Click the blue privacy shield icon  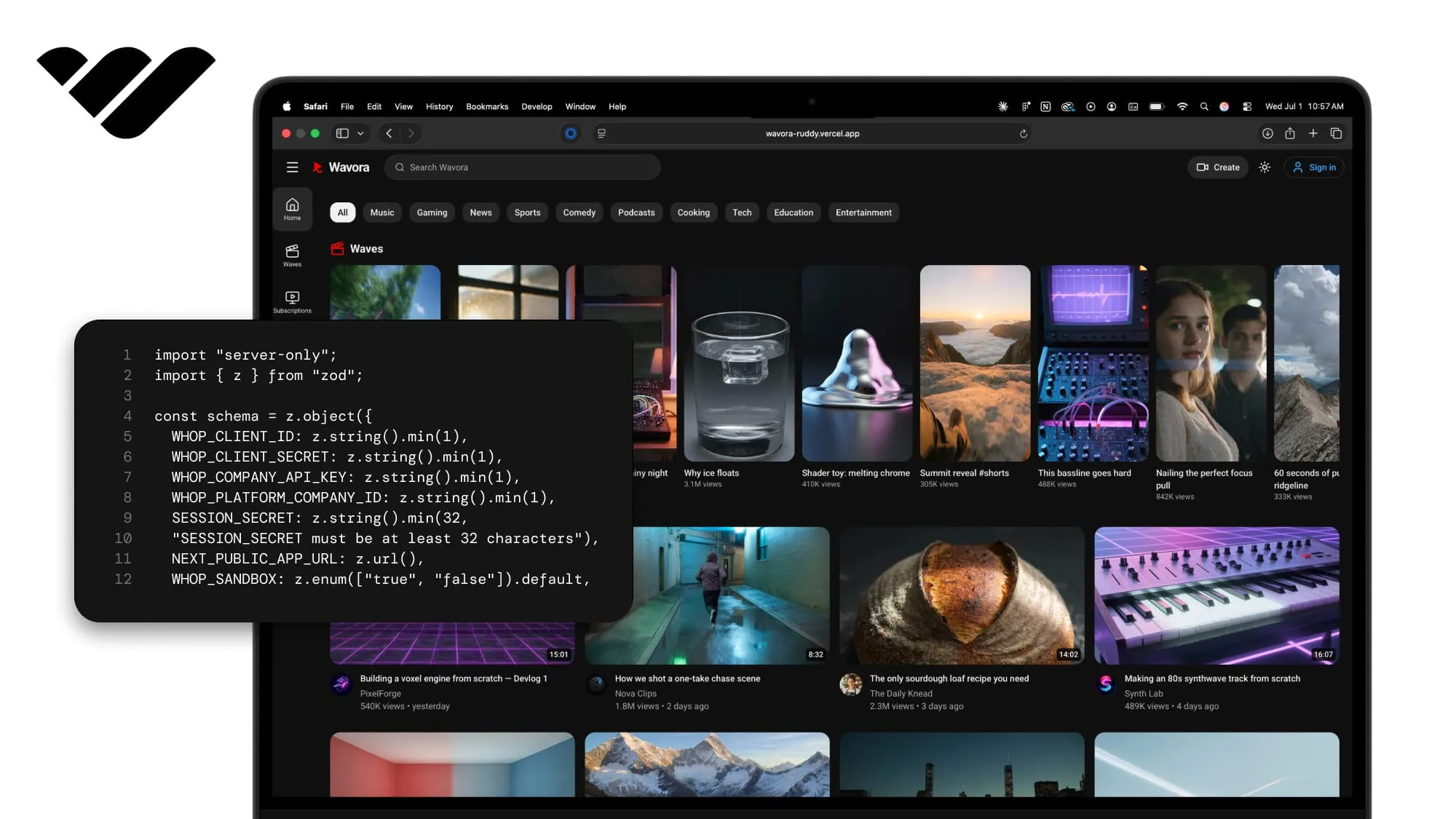coord(571,133)
